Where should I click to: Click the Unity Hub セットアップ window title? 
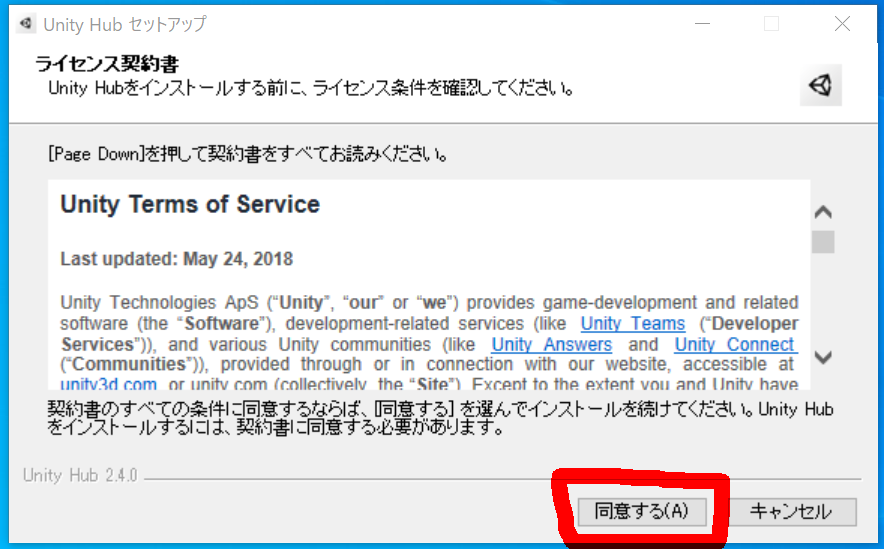coord(125,24)
